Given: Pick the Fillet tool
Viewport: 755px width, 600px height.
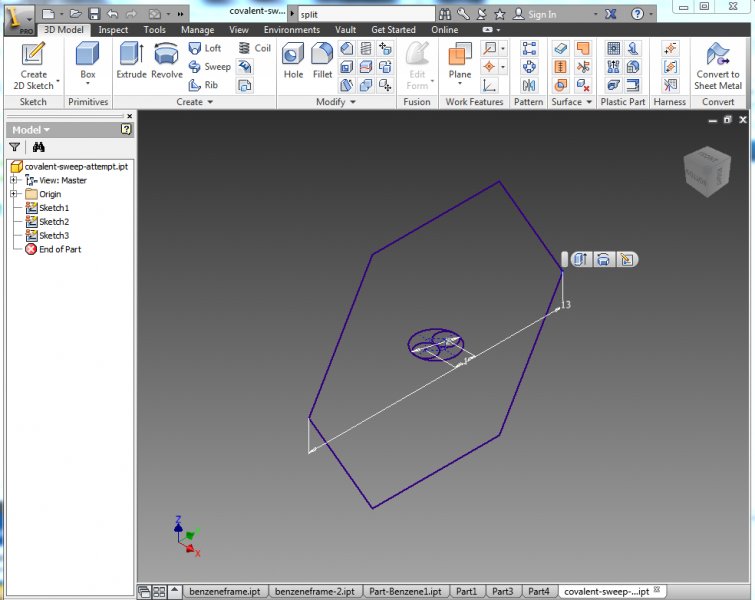Looking at the screenshot, I should [x=322, y=62].
